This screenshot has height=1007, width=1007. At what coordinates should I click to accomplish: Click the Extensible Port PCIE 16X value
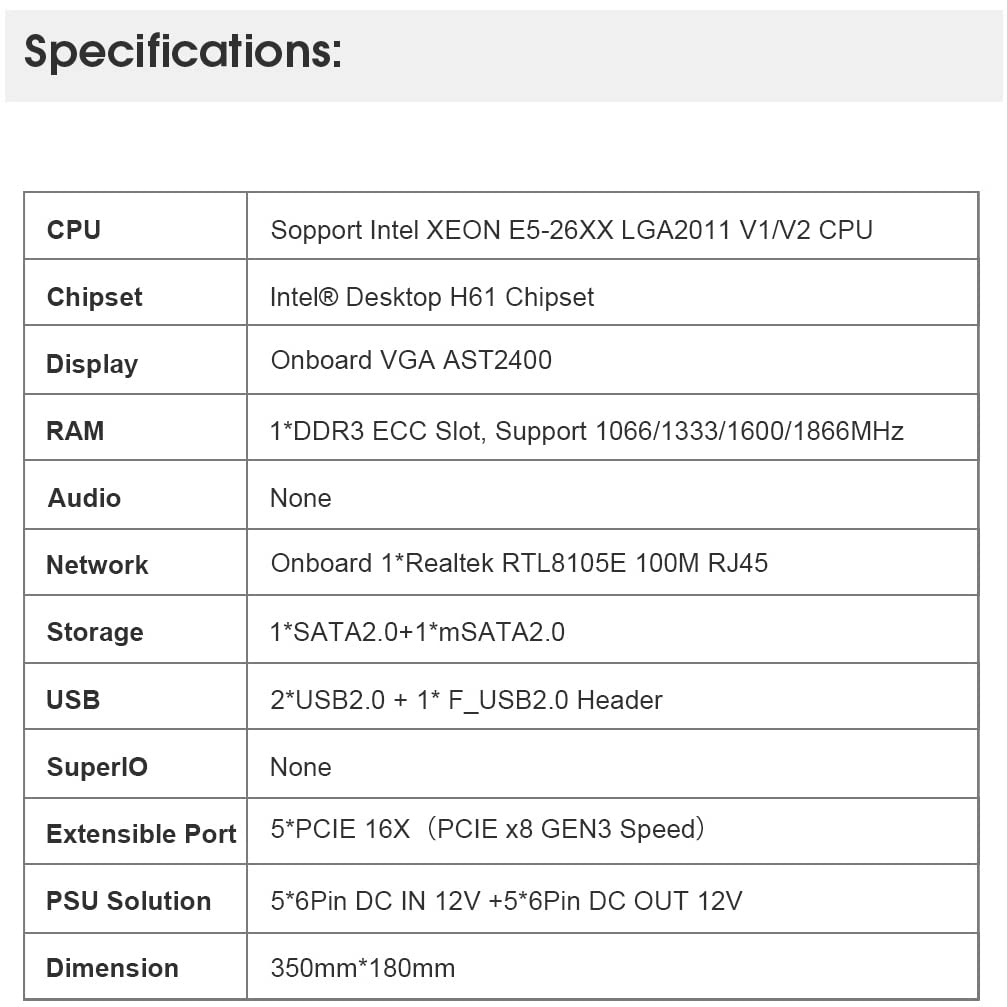coord(488,830)
